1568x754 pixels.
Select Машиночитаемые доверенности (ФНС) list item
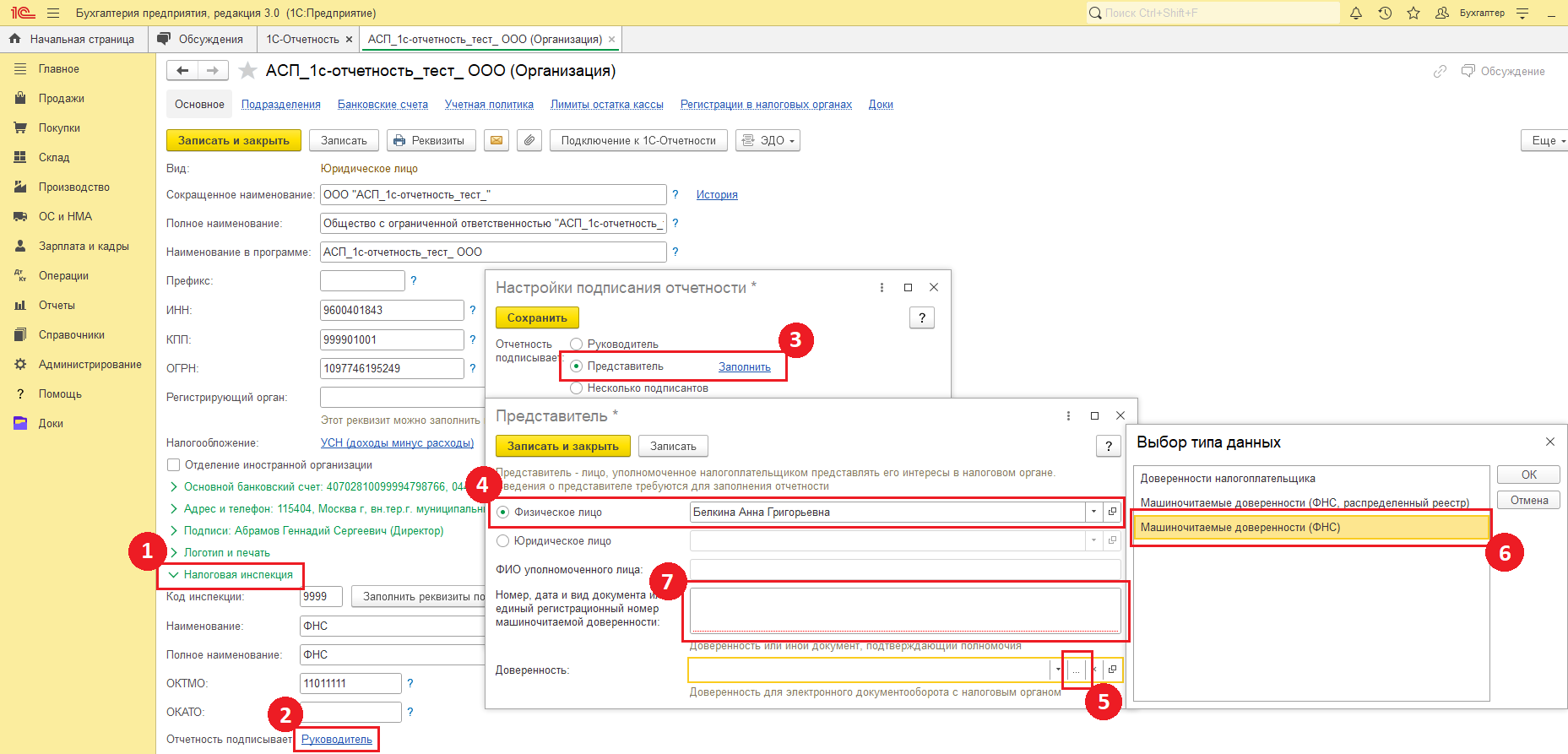(1310, 528)
